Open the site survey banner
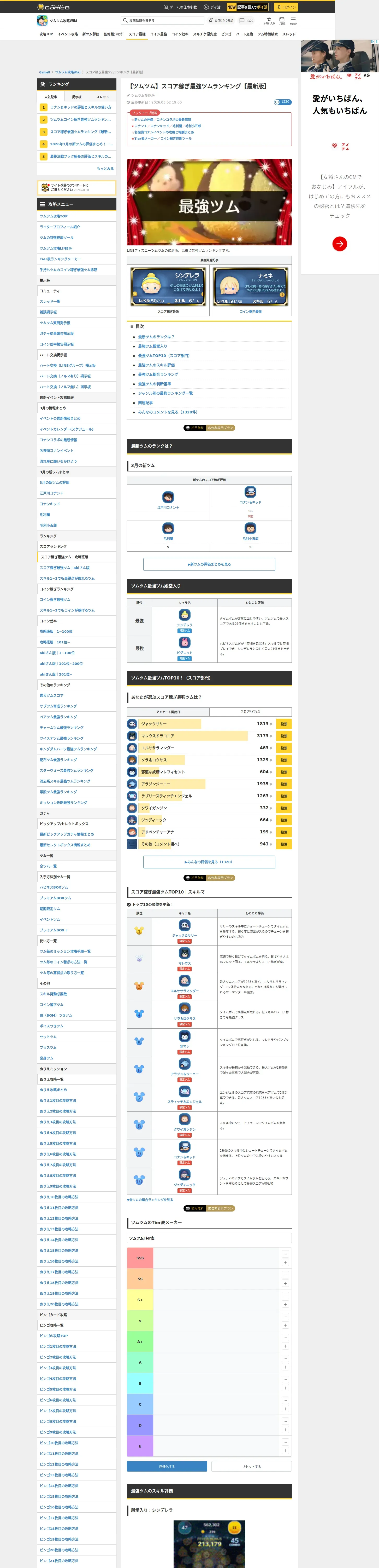This screenshot has width=379, height=1568. (77, 188)
